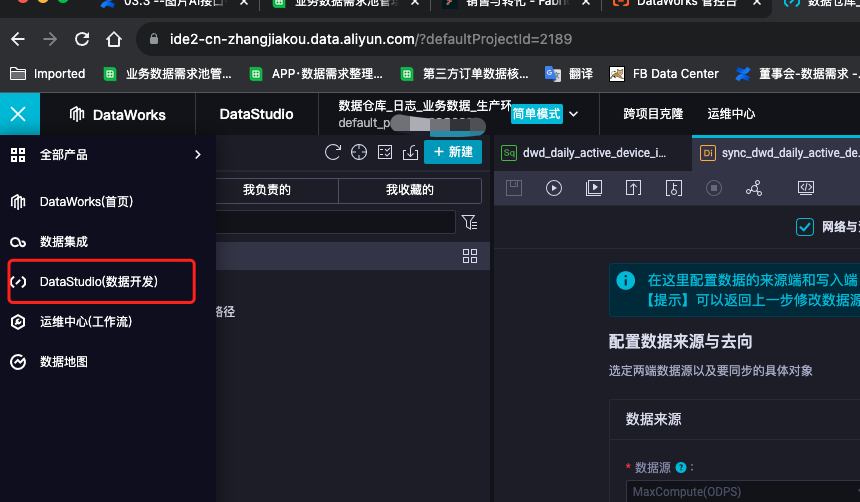860x502 pixels.
Task: Click the info icon in tip banner
Action: point(625,280)
